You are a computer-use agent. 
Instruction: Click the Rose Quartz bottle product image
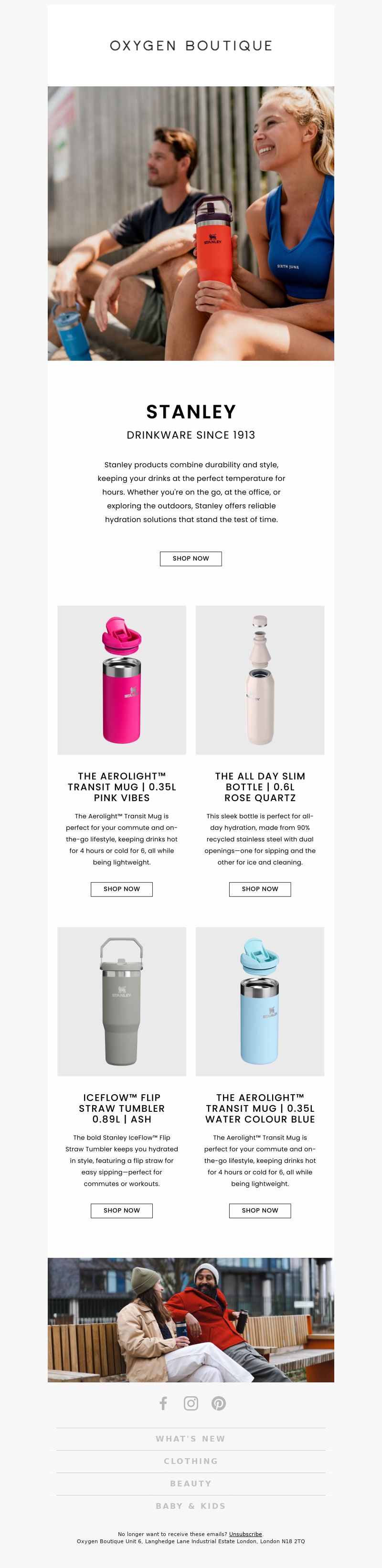(260, 680)
